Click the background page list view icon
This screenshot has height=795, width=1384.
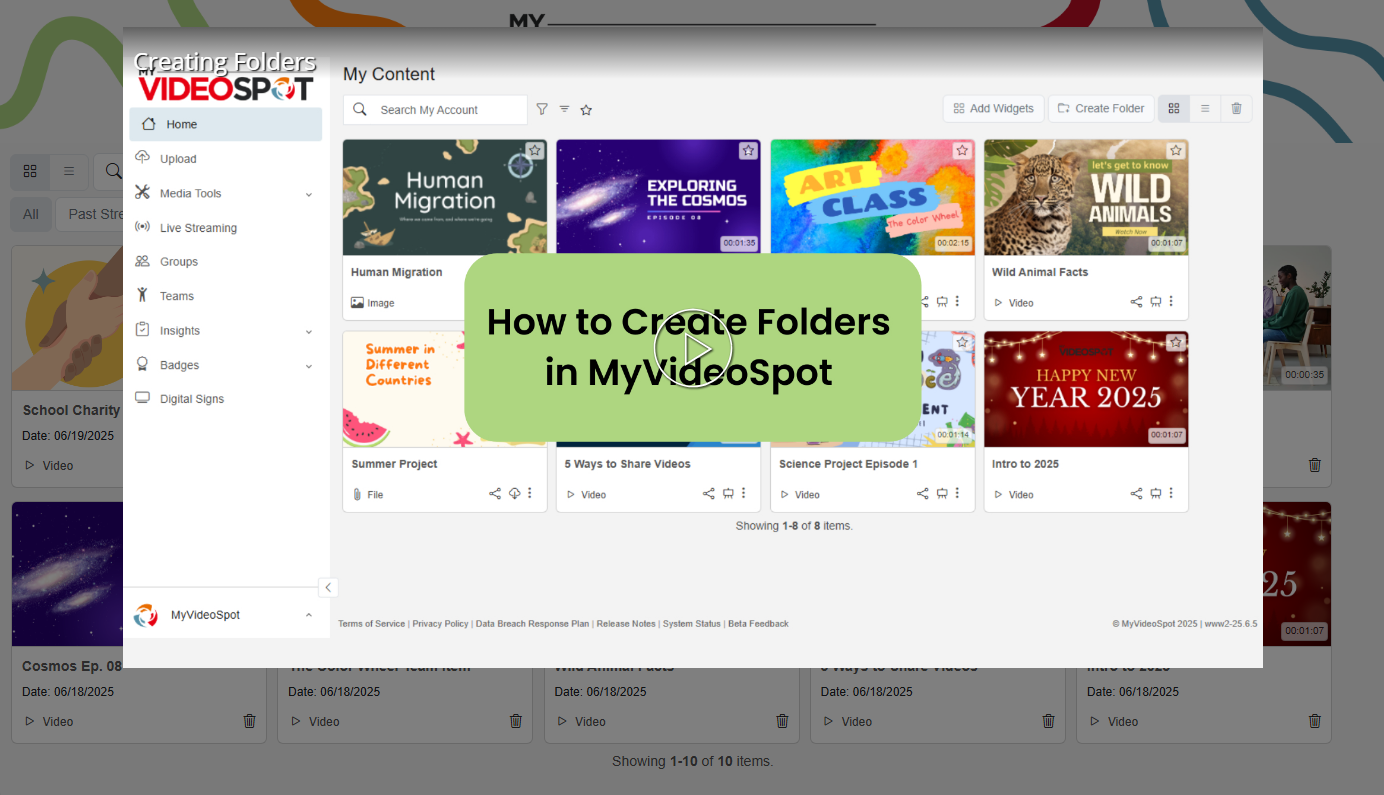69,171
